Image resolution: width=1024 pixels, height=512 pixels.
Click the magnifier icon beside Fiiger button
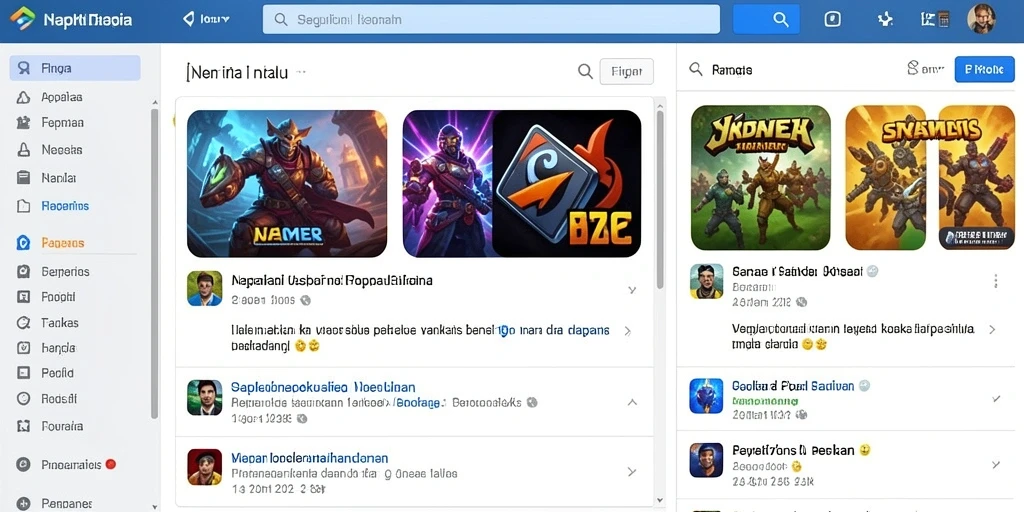586,71
